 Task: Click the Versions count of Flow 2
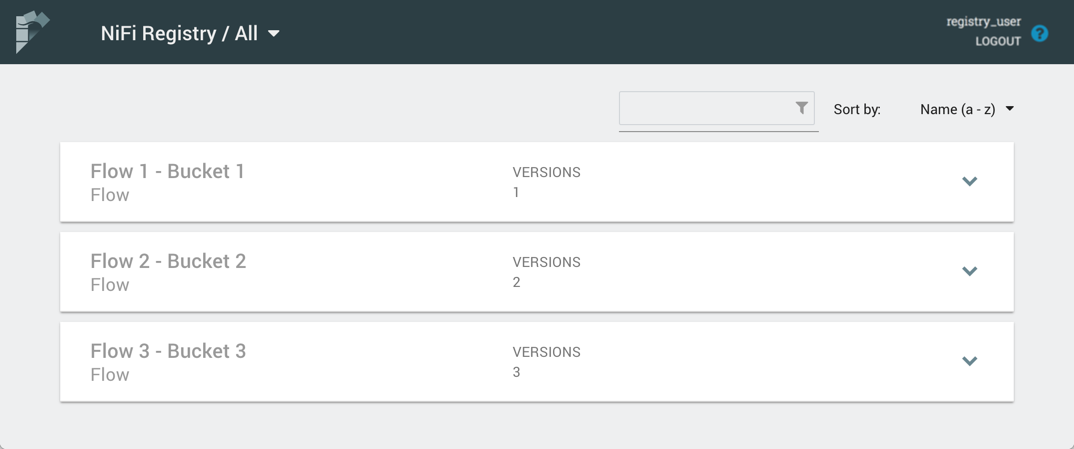coord(516,282)
